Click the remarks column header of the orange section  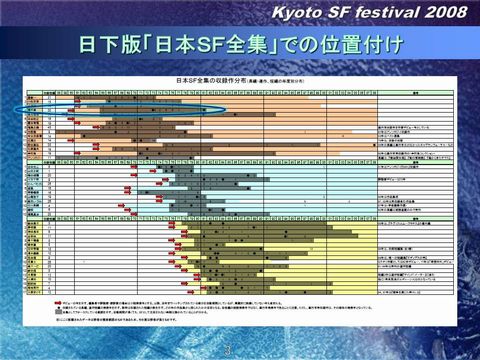pos(415,93)
